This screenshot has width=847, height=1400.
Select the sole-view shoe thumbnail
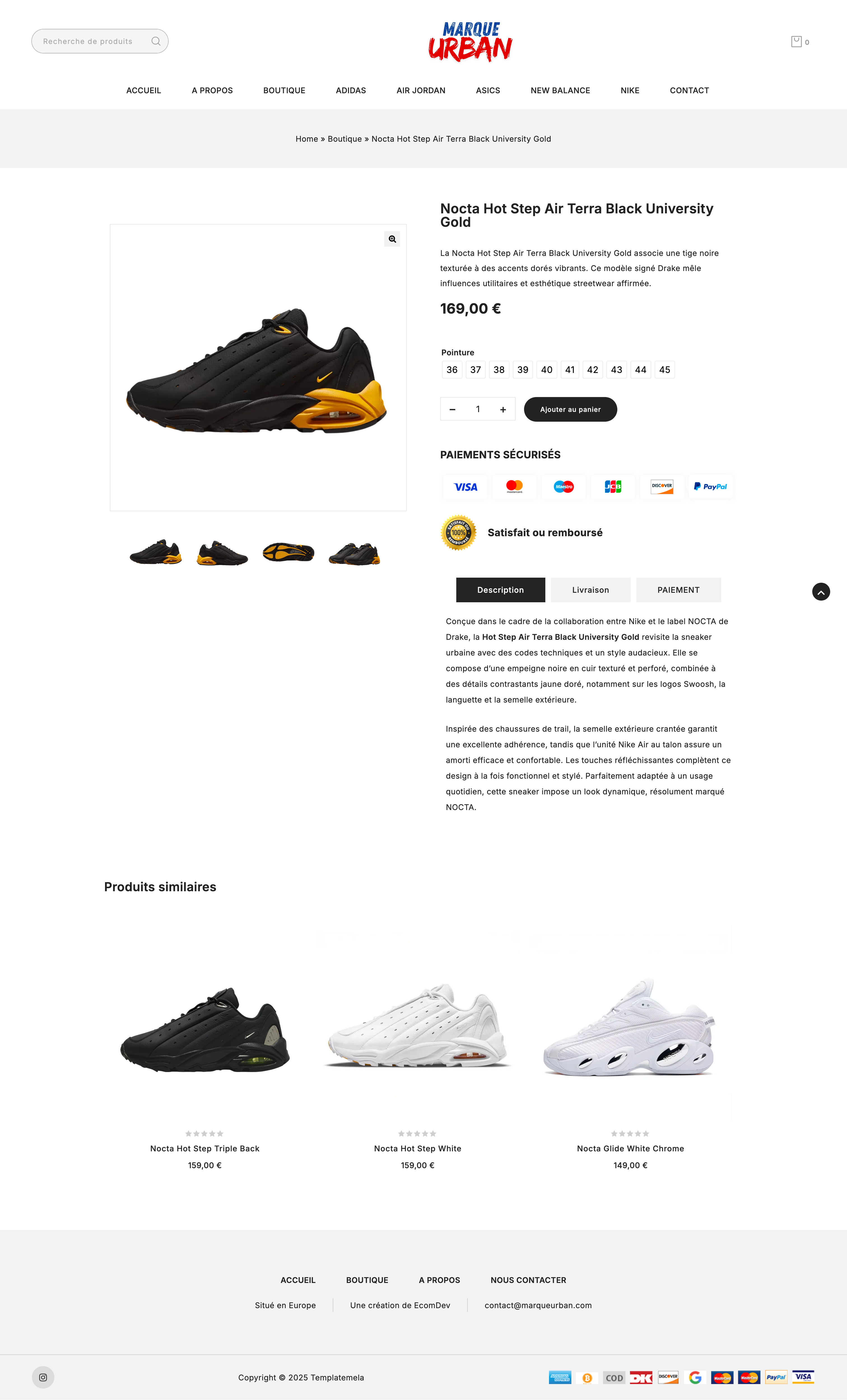coord(288,552)
